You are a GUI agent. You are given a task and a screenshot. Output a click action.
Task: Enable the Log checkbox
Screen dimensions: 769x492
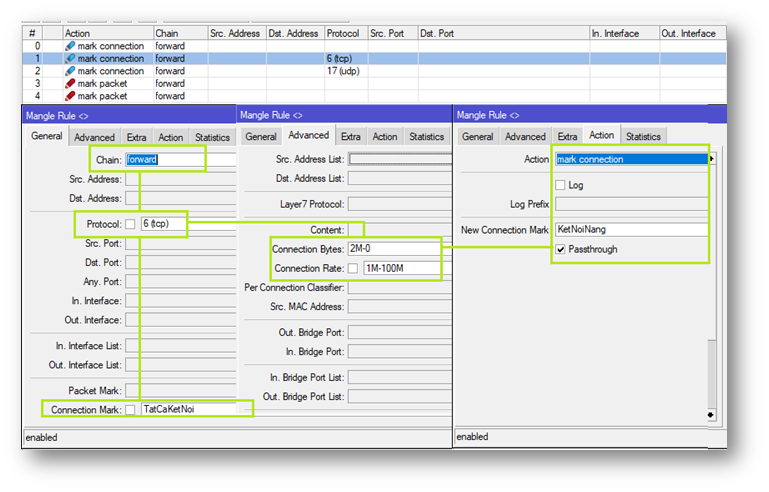click(x=560, y=185)
